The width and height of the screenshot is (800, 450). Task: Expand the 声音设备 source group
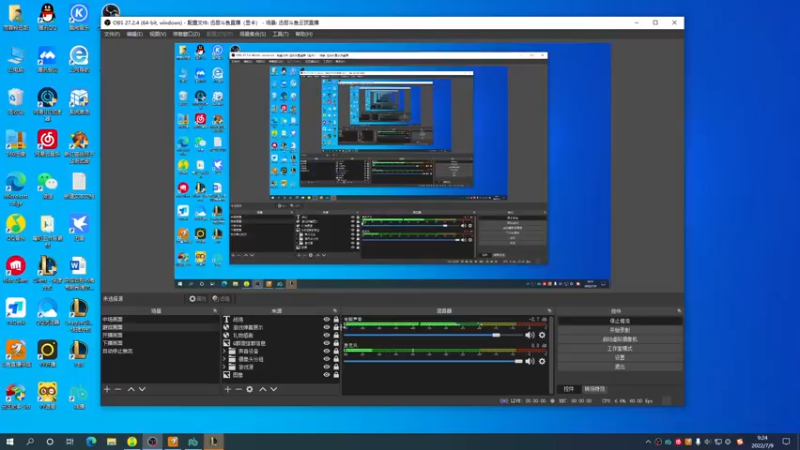[224, 351]
